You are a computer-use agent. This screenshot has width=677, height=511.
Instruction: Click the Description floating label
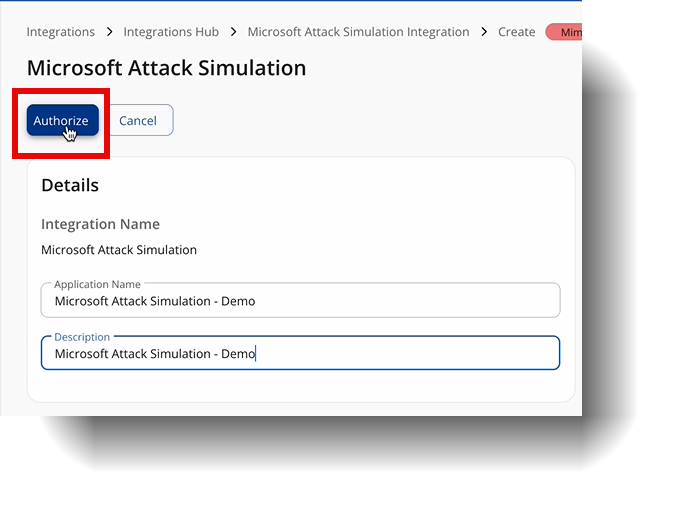82,337
